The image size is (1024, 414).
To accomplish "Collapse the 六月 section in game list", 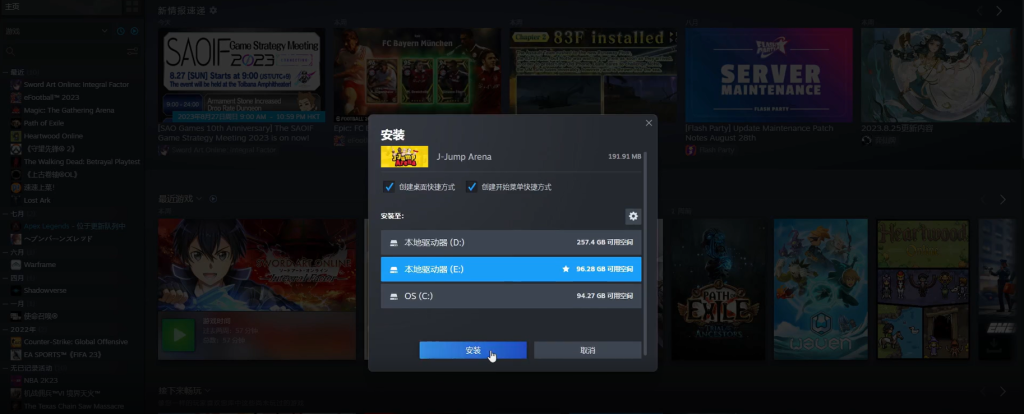I will point(5,252).
